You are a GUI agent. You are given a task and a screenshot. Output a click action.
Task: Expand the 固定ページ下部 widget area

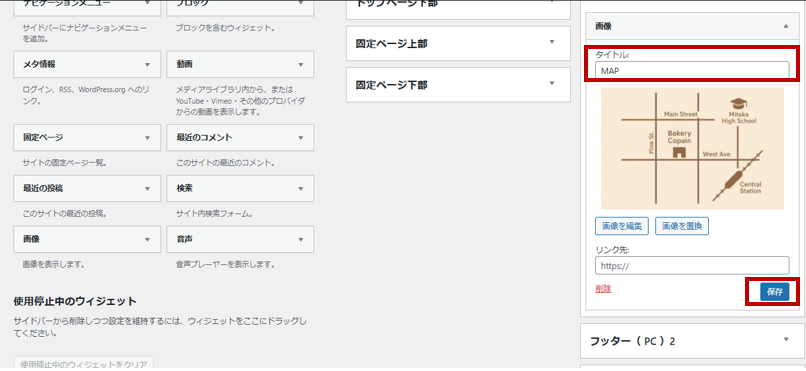[x=553, y=83]
